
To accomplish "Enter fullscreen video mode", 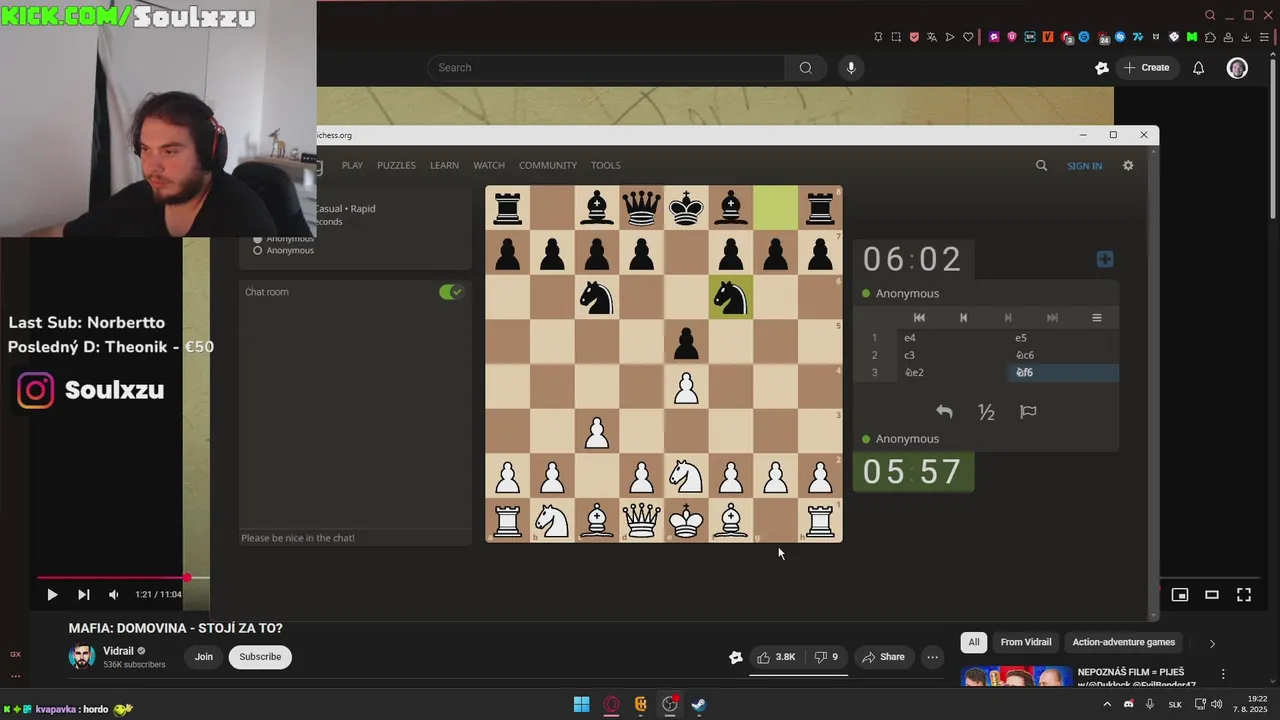I will pos(1244,595).
